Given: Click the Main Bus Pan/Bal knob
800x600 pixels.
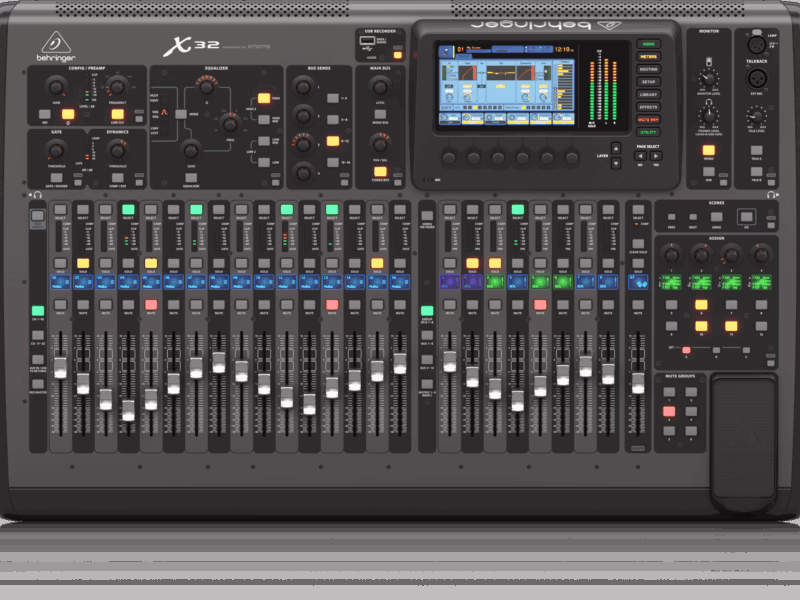Looking at the screenshot, I should tap(380, 145).
